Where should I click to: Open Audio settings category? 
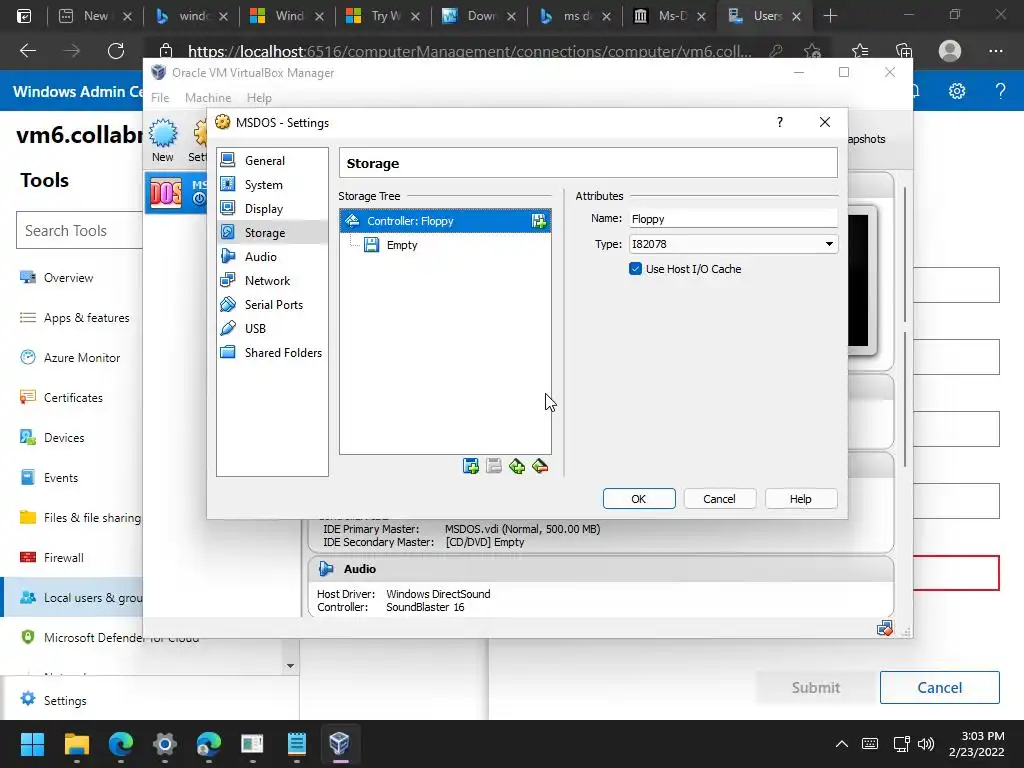pos(272,257)
